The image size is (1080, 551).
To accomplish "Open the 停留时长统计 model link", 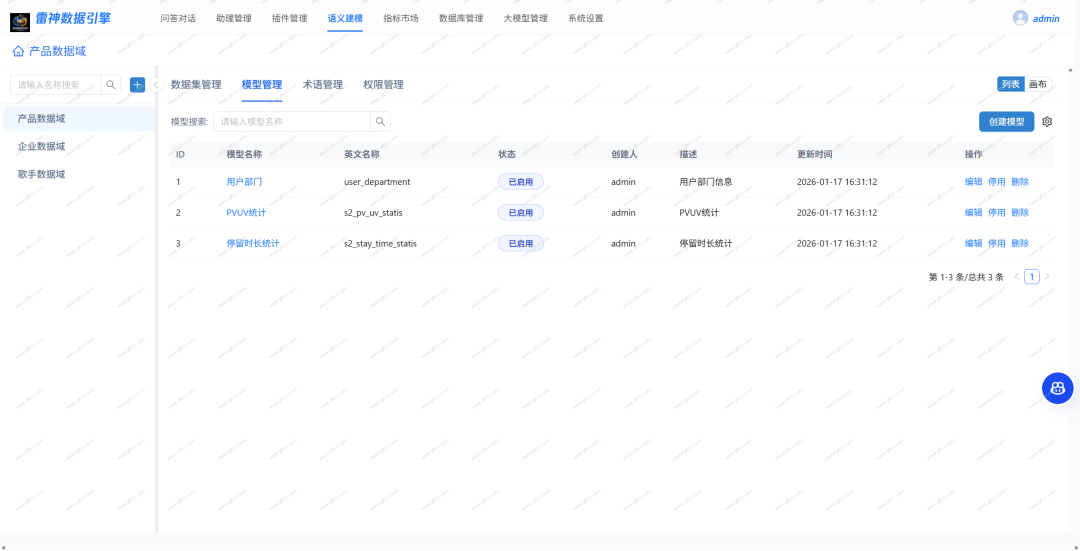I will click(x=253, y=243).
